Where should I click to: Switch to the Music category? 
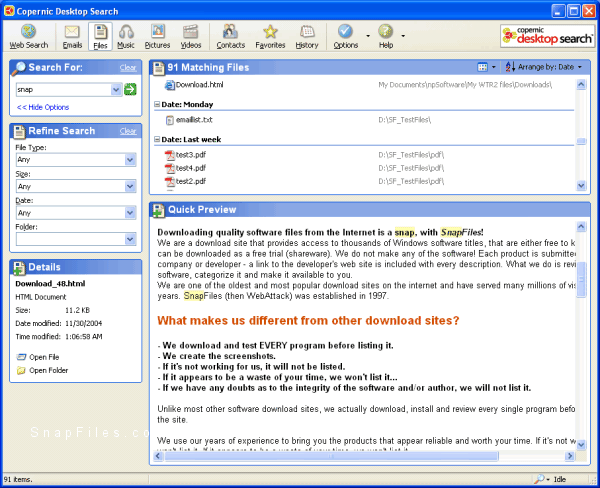pyautogui.click(x=126, y=37)
